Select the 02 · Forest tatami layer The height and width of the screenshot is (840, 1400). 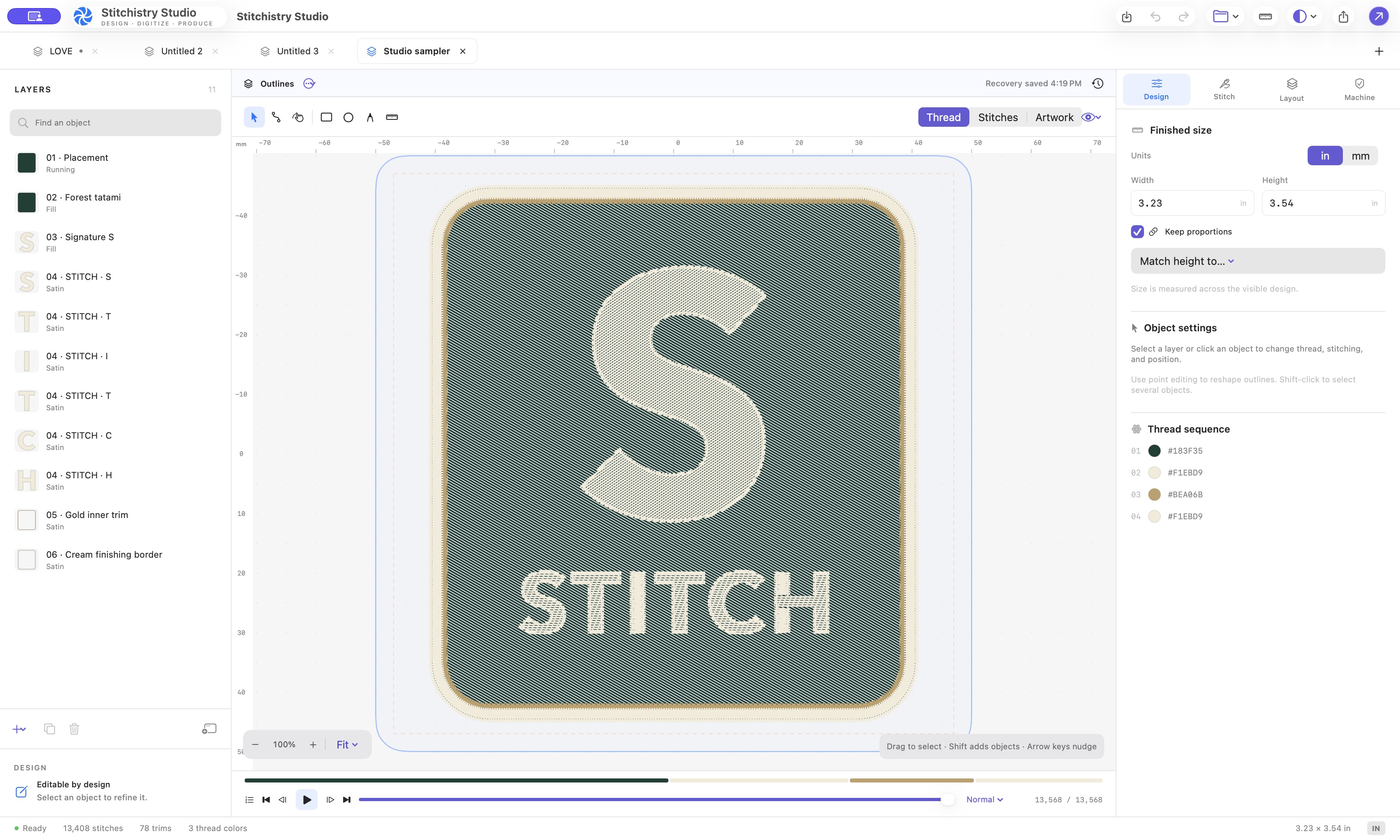tap(115, 203)
